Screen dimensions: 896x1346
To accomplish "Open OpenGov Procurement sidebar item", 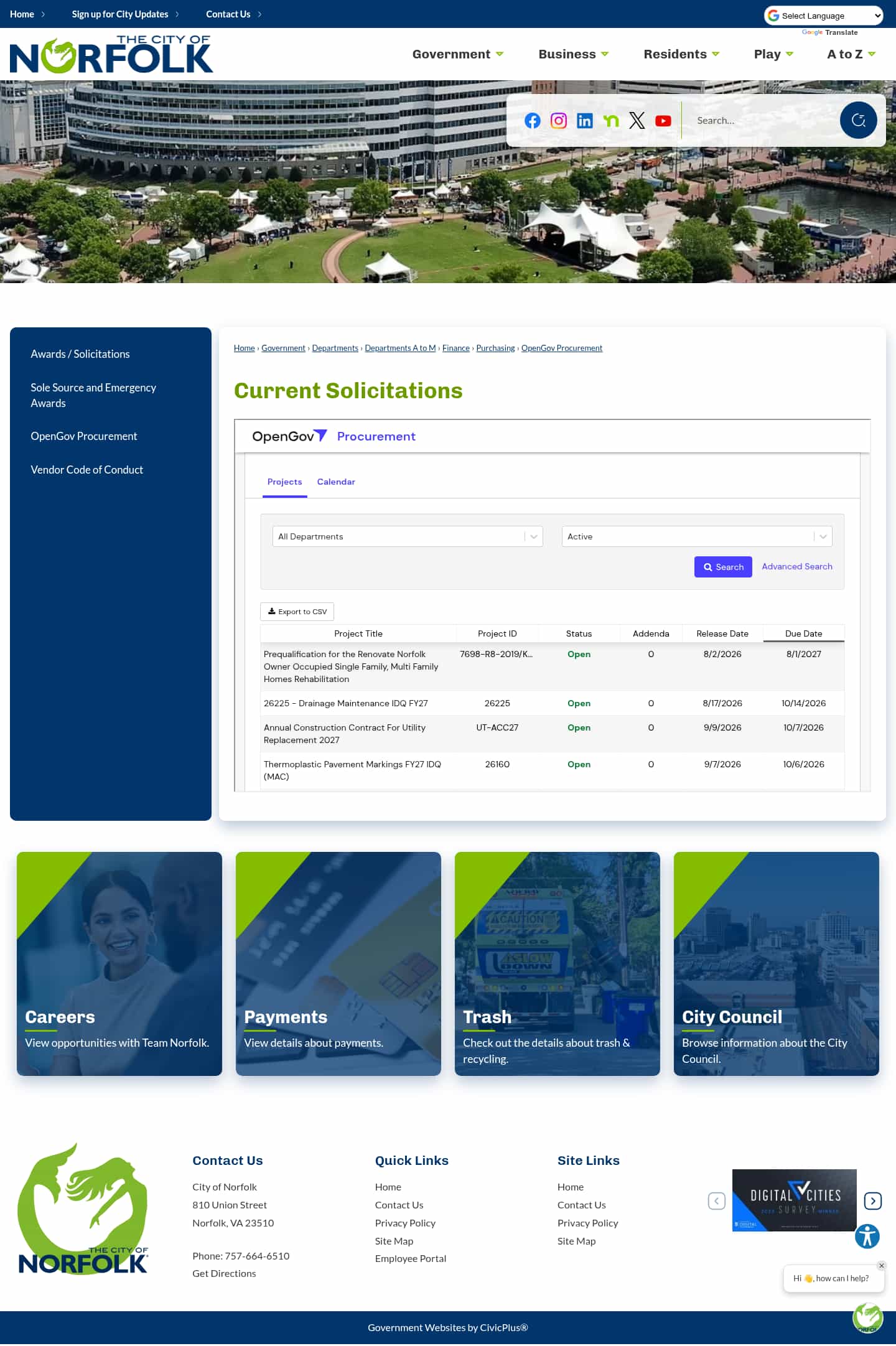I will click(x=84, y=436).
